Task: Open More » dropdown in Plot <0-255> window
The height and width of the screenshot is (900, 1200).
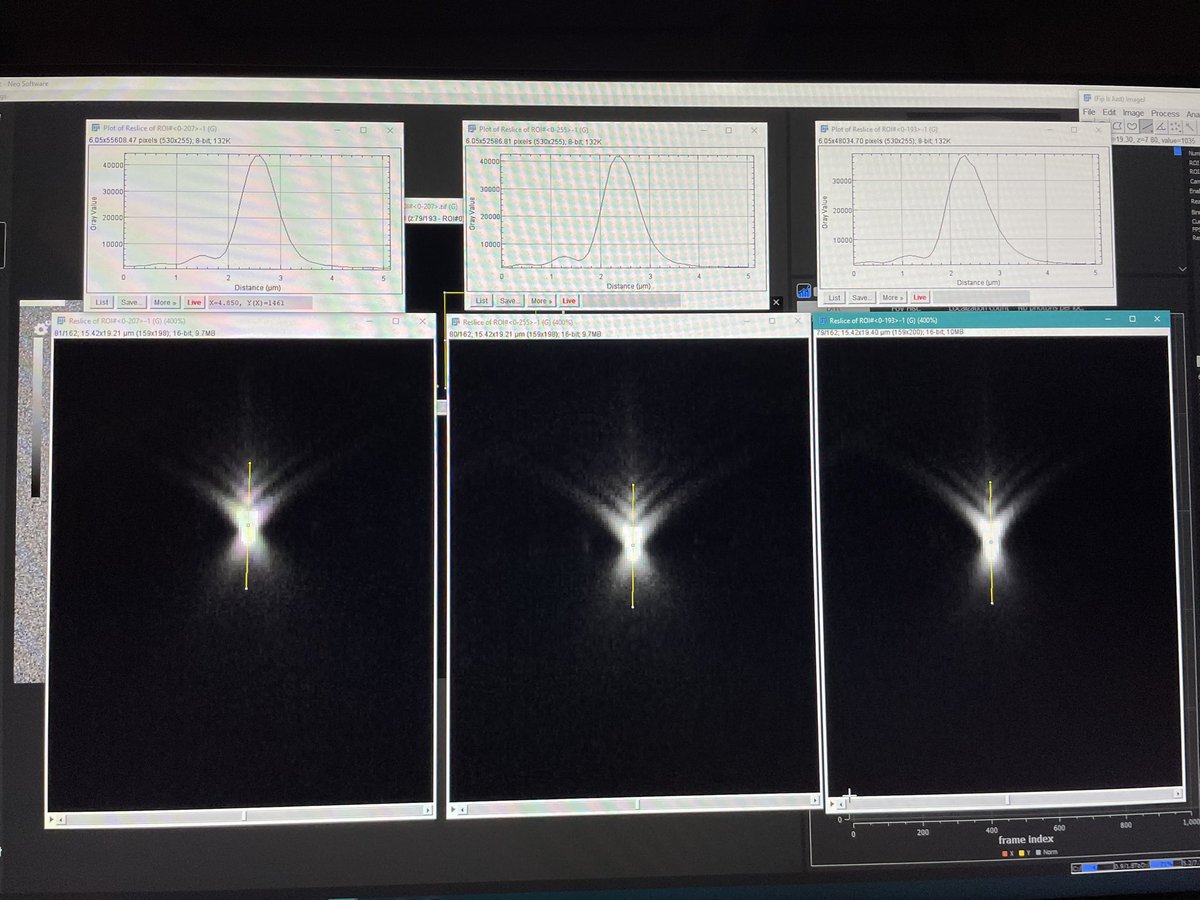Action: (x=541, y=300)
